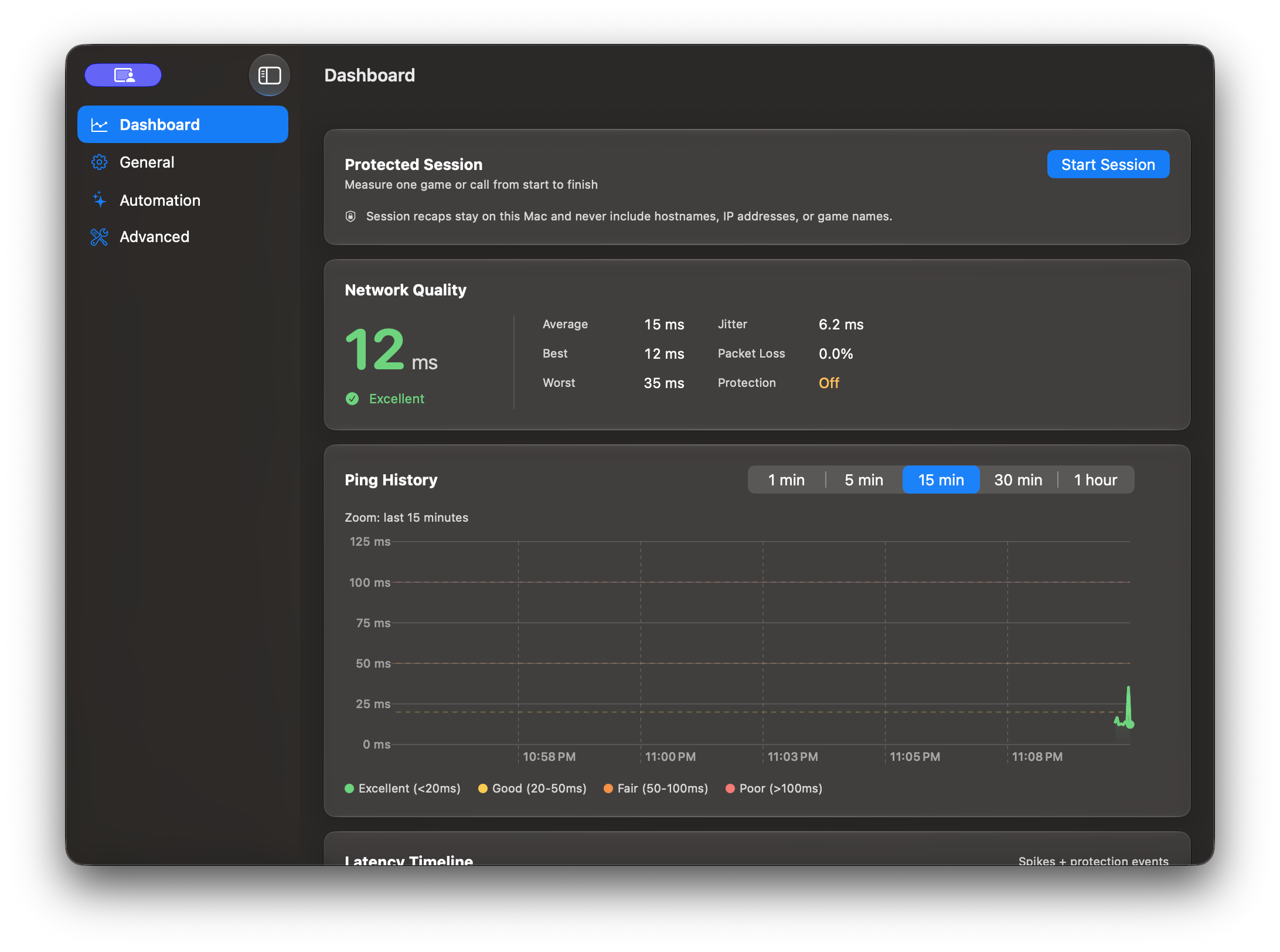Viewport: 1280px width, 952px height.
Task: Toggle the sidebar with the panel icon
Action: (270, 75)
